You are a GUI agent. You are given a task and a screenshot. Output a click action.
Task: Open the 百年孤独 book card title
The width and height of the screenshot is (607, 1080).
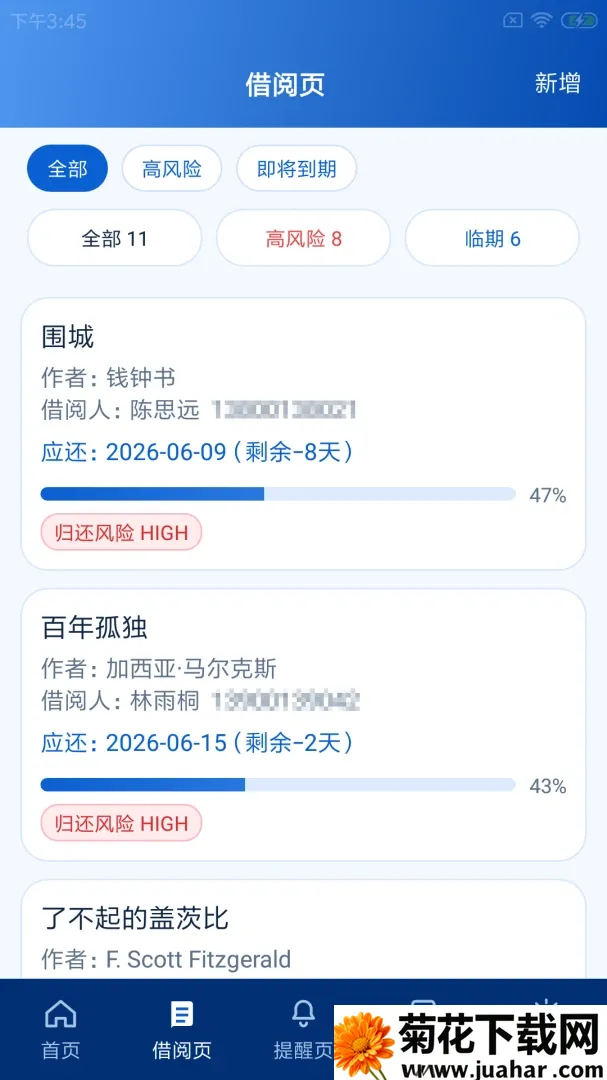click(x=94, y=628)
